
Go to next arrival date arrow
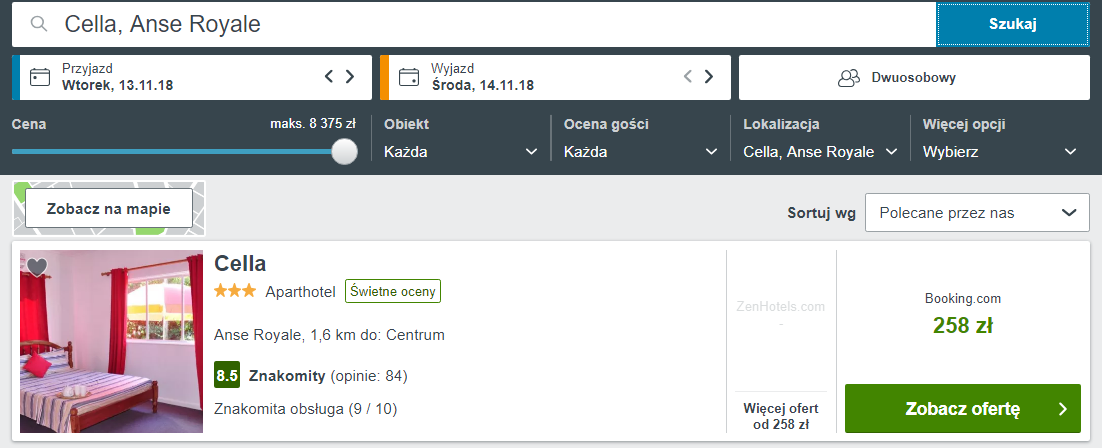[x=350, y=77]
